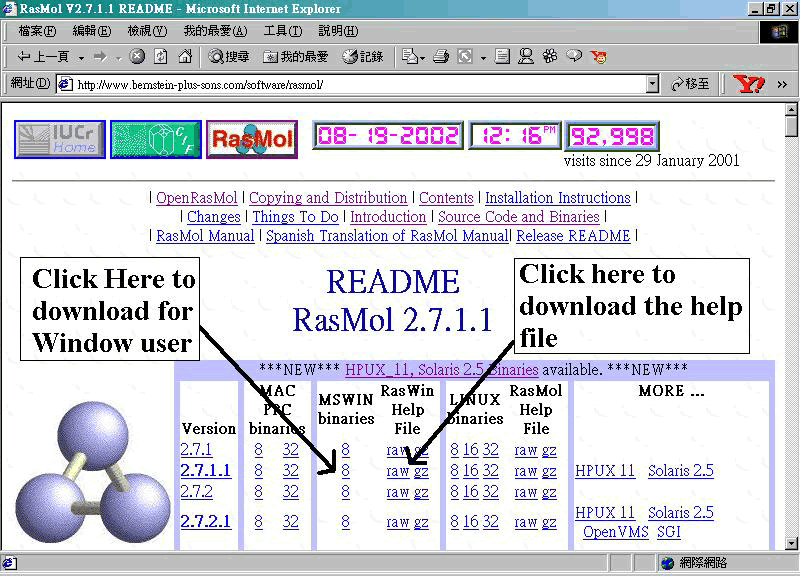Click the Changes link
This screenshot has height=576, width=800.
click(x=213, y=217)
